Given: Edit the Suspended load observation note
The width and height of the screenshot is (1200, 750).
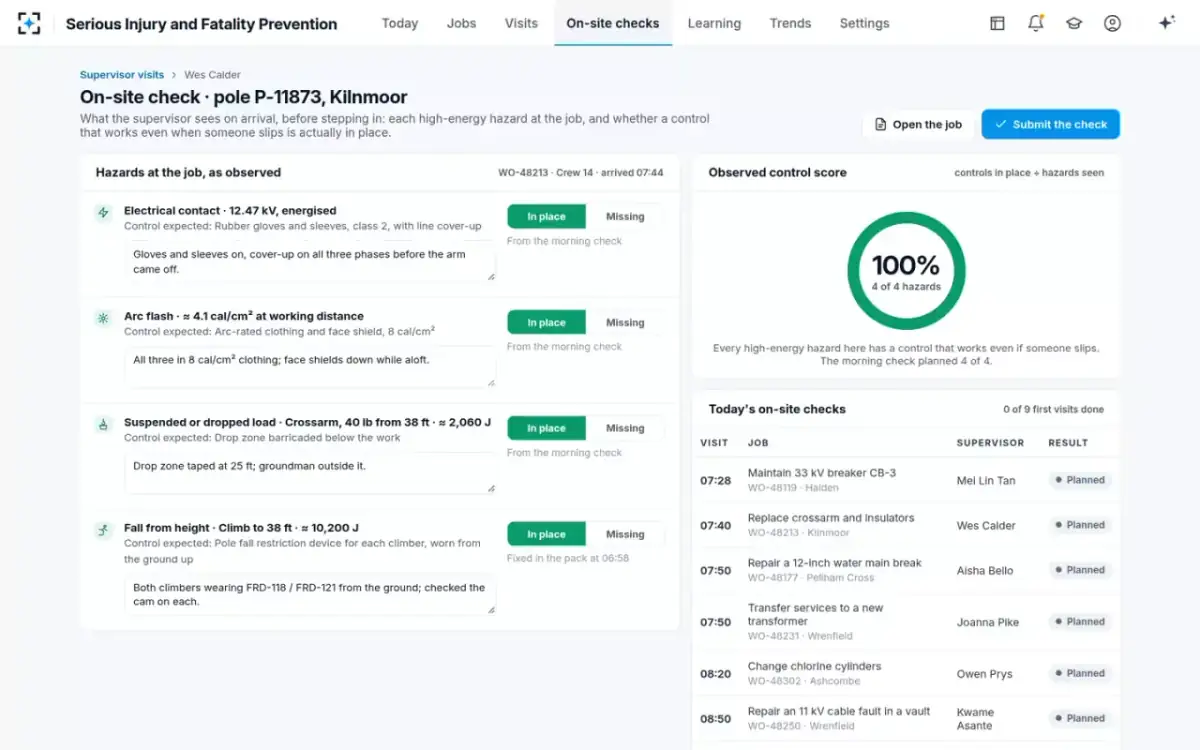Looking at the screenshot, I should 310,473.
